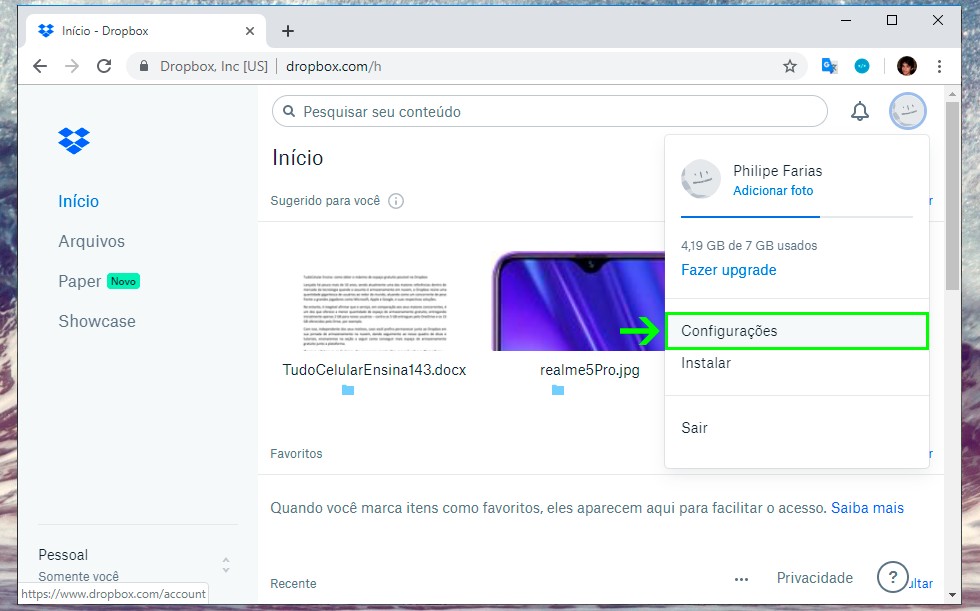Reload the page
This screenshot has width=980, height=611.
pyautogui.click(x=104, y=66)
